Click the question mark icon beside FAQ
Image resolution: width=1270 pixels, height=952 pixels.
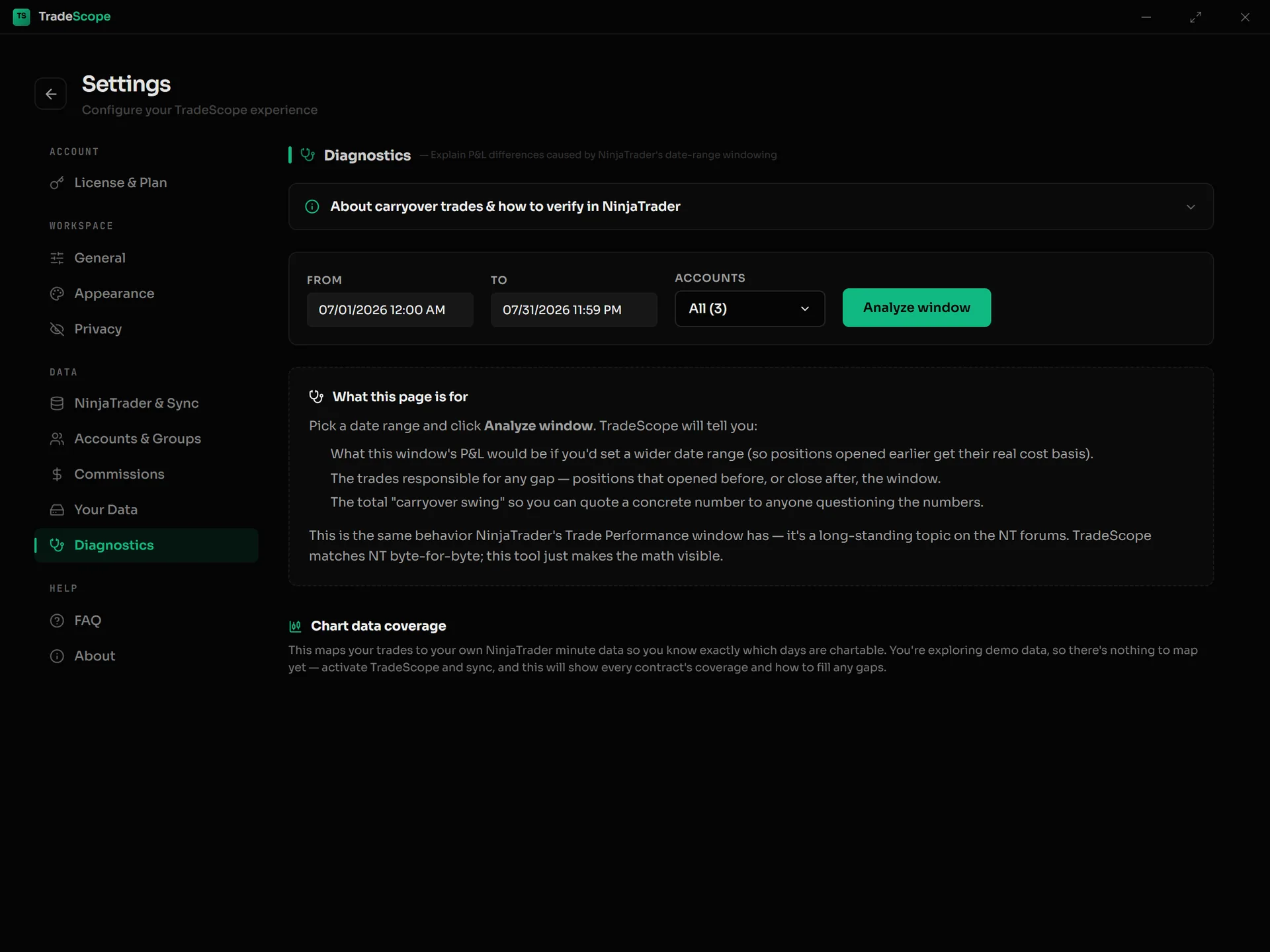tap(57, 621)
